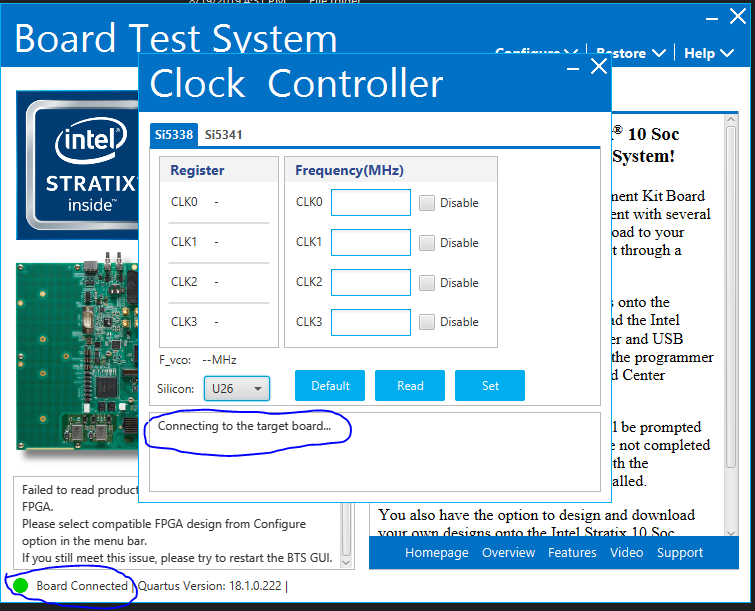This screenshot has width=755, height=611.
Task: Open the Help menu in Board Test System
Action: (x=709, y=53)
